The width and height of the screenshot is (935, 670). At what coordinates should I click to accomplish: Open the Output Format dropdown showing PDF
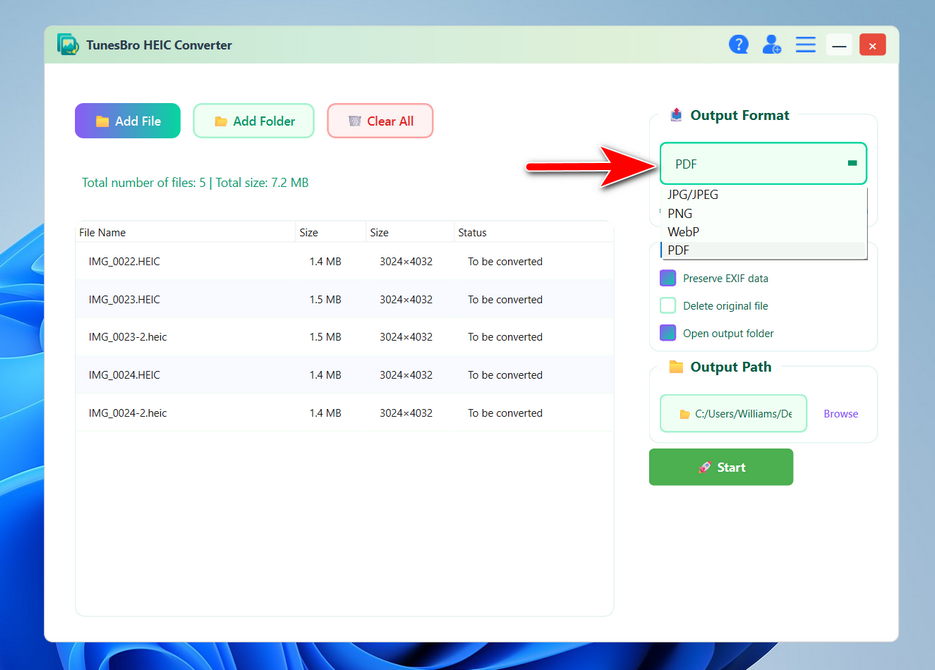[763, 164]
